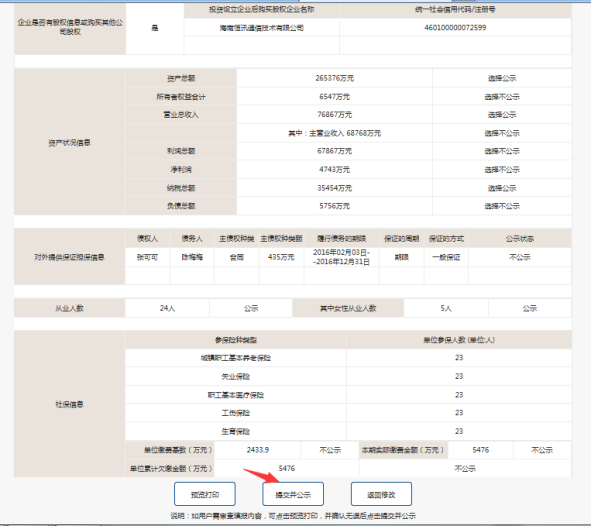Select the 5756万元 liabilities value
Screen dimensions: 592x527
tap(335, 206)
